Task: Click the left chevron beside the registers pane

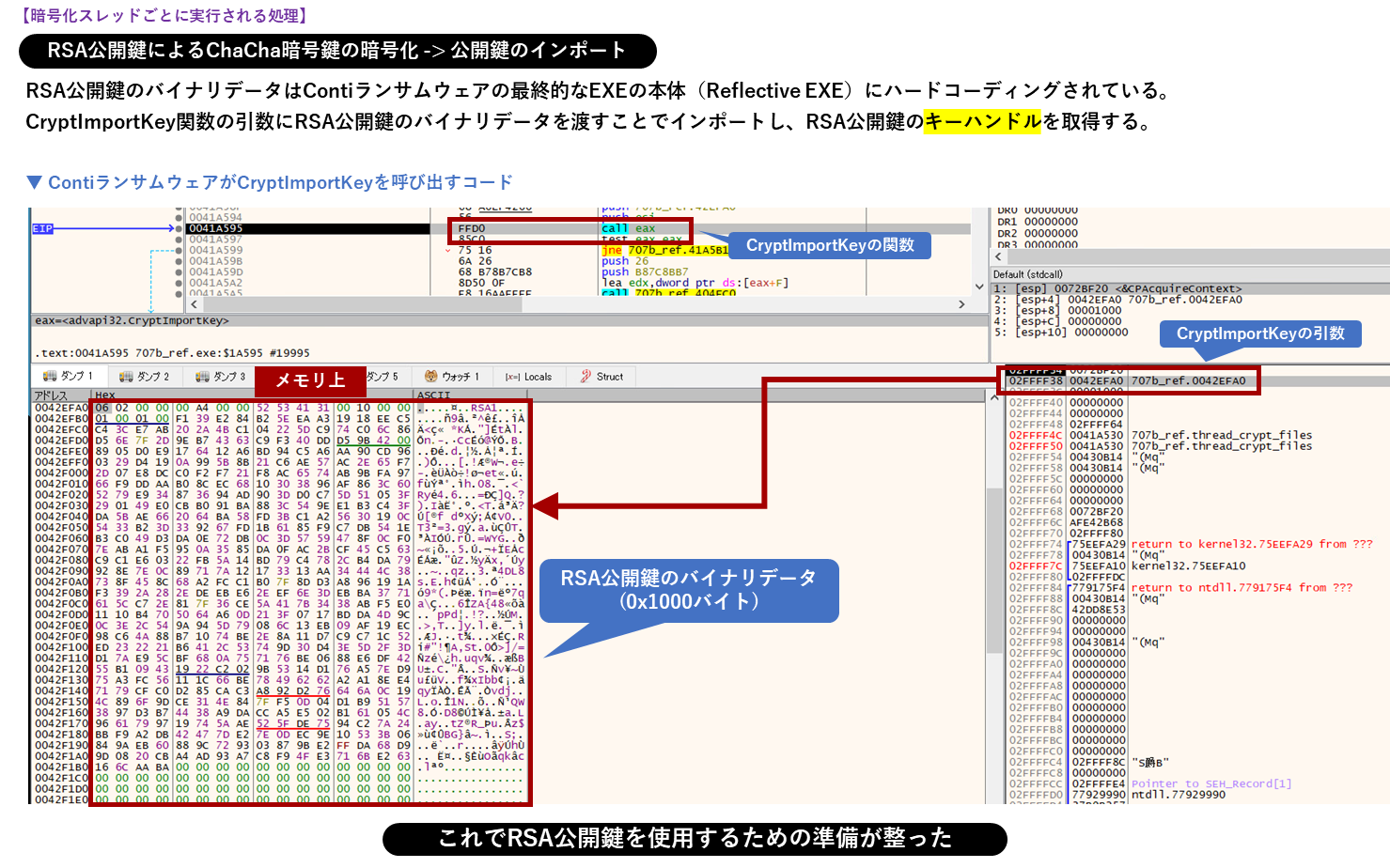Action: (x=997, y=256)
